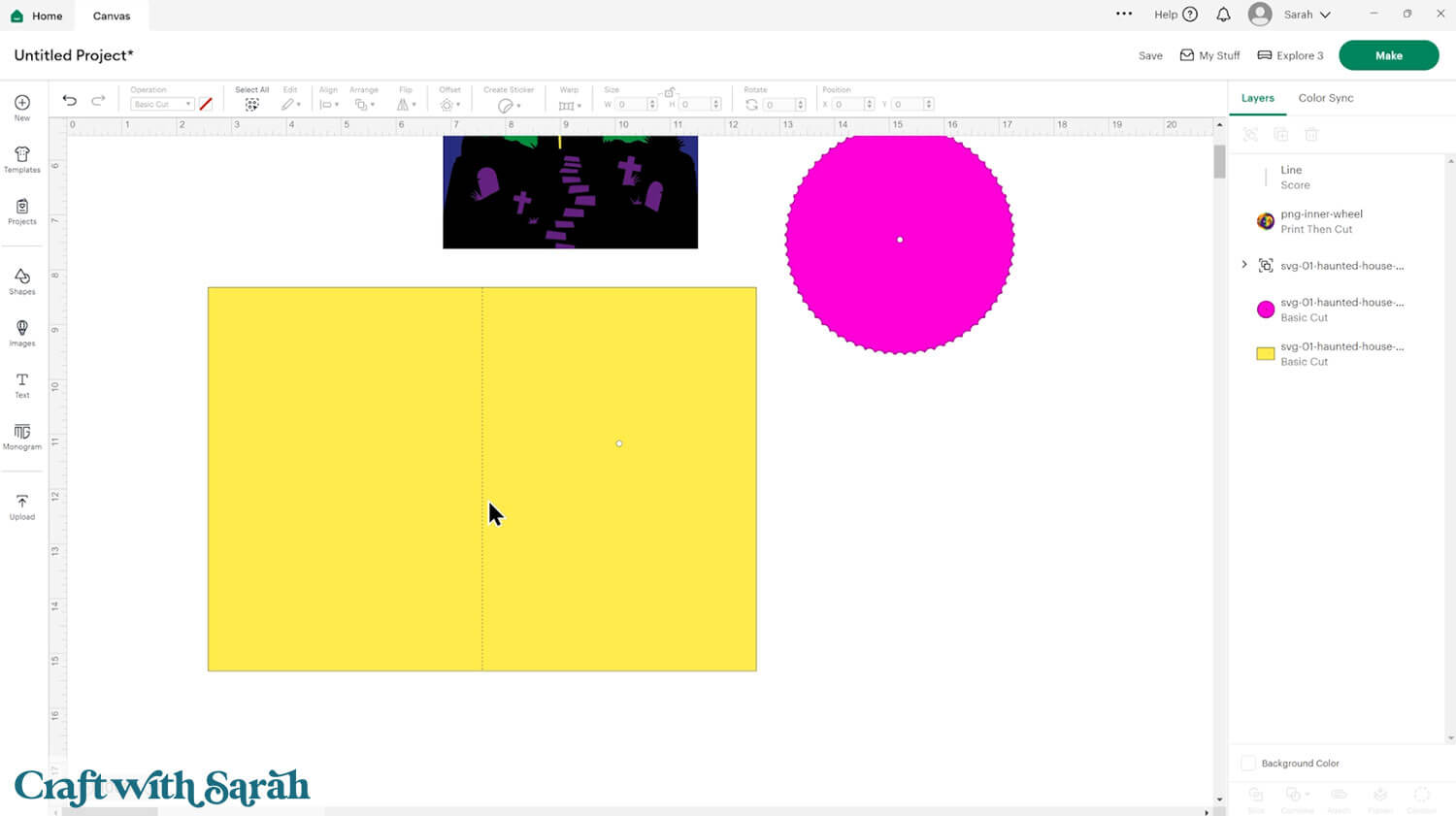
Task: Click the Slice tool icon
Action: click(1256, 795)
